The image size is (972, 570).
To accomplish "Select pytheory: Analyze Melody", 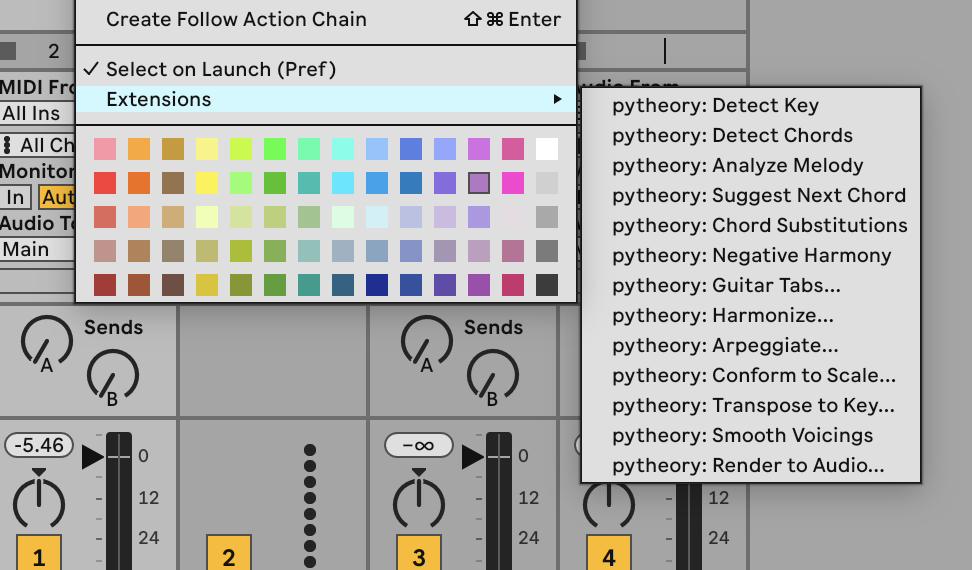I will [x=751, y=165].
